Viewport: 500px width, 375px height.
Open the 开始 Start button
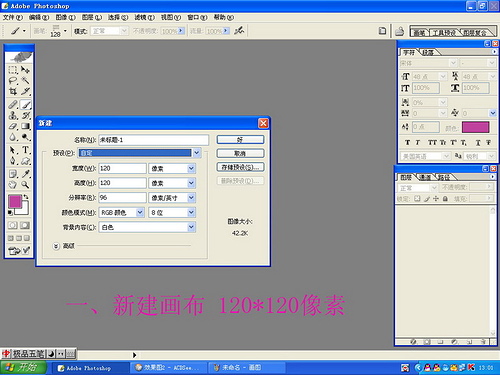(23, 367)
